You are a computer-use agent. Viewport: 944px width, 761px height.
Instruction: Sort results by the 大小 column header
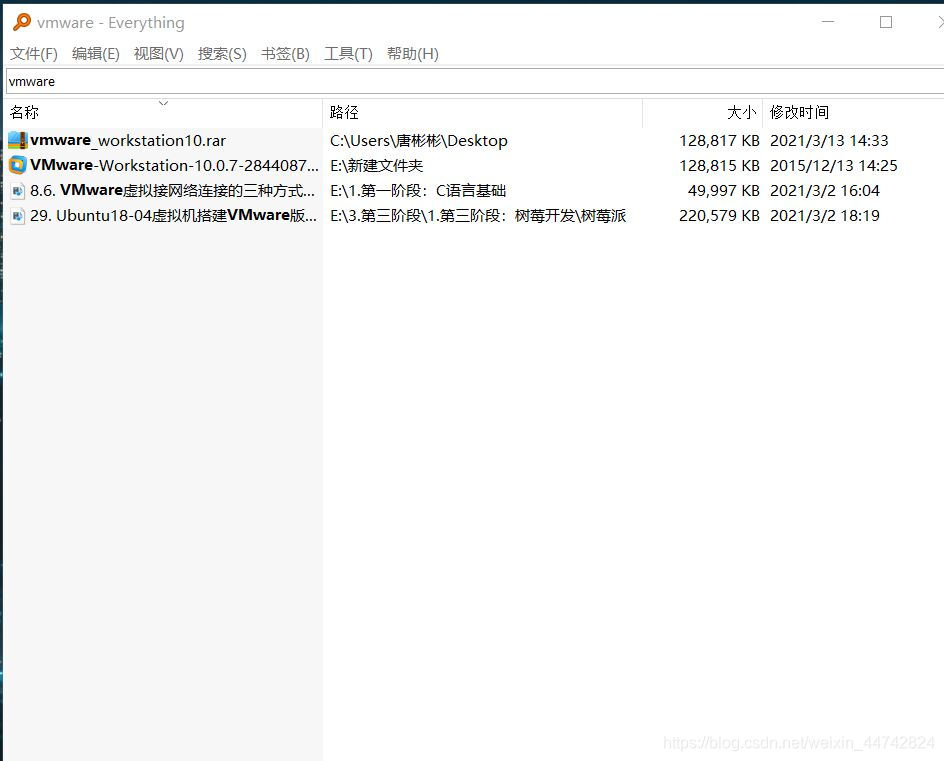pyautogui.click(x=703, y=113)
